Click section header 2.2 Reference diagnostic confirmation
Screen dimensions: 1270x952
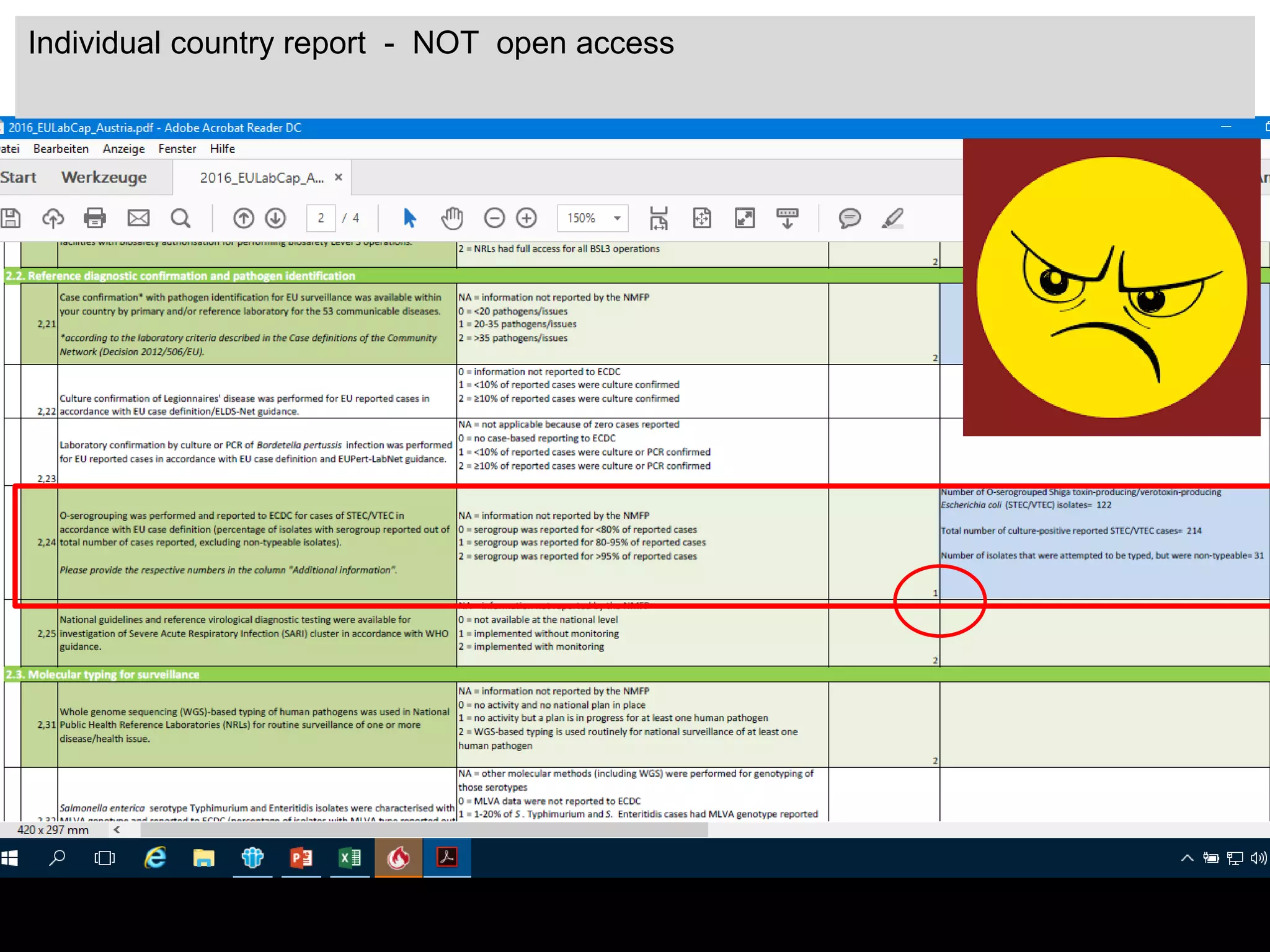pos(180,276)
